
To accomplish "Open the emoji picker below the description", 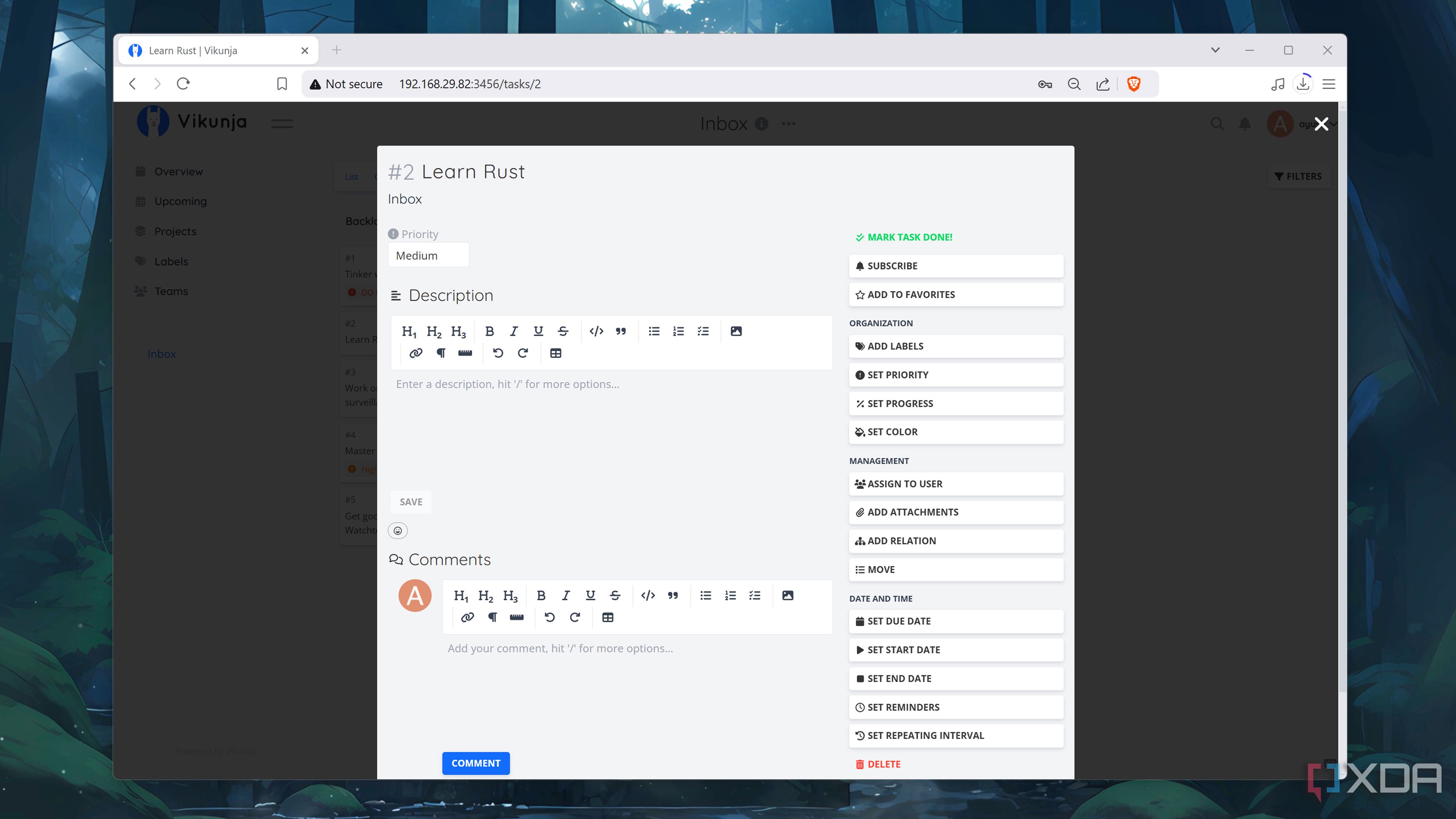I will pyautogui.click(x=398, y=530).
